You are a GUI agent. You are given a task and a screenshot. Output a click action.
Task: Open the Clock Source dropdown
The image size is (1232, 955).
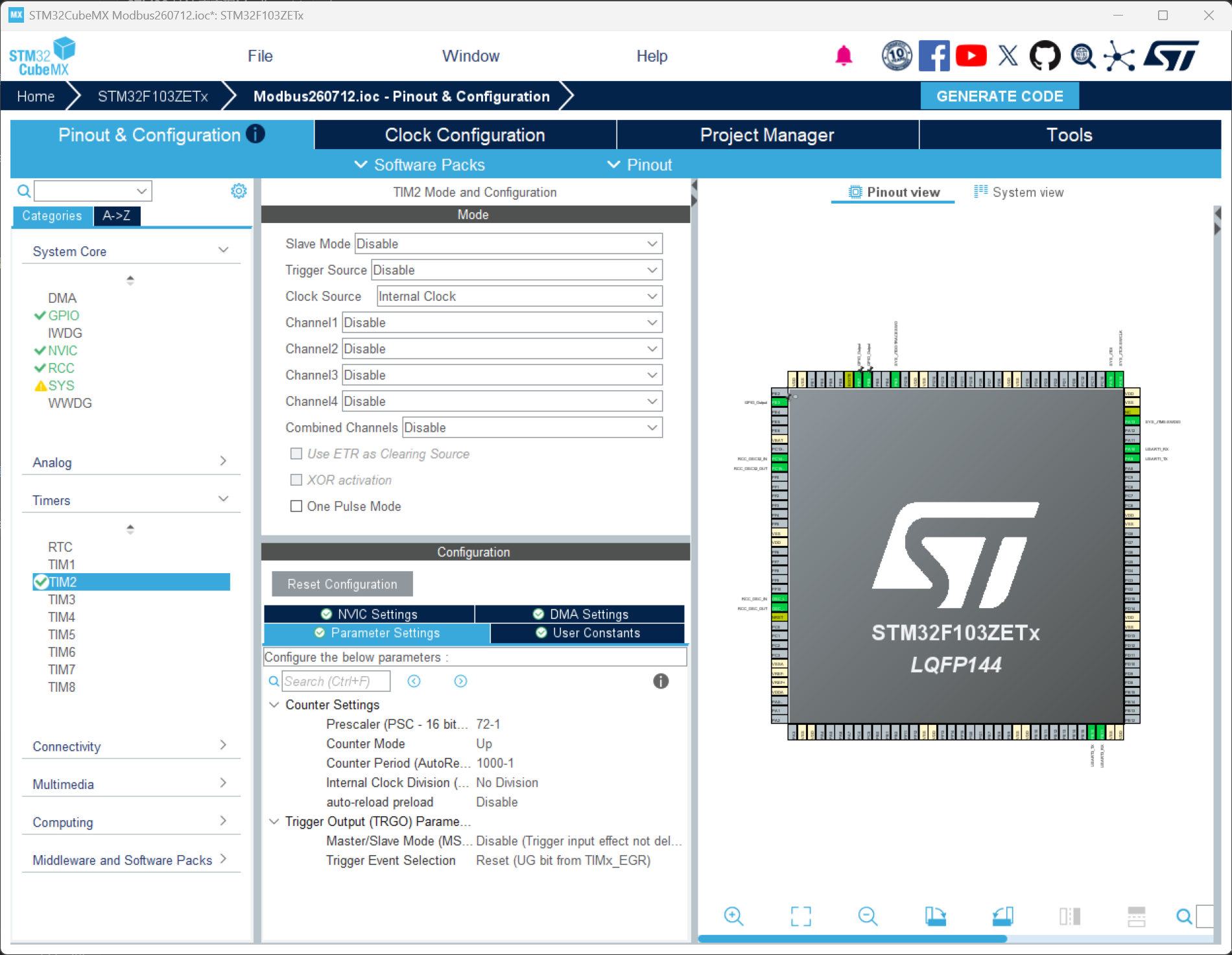click(519, 296)
